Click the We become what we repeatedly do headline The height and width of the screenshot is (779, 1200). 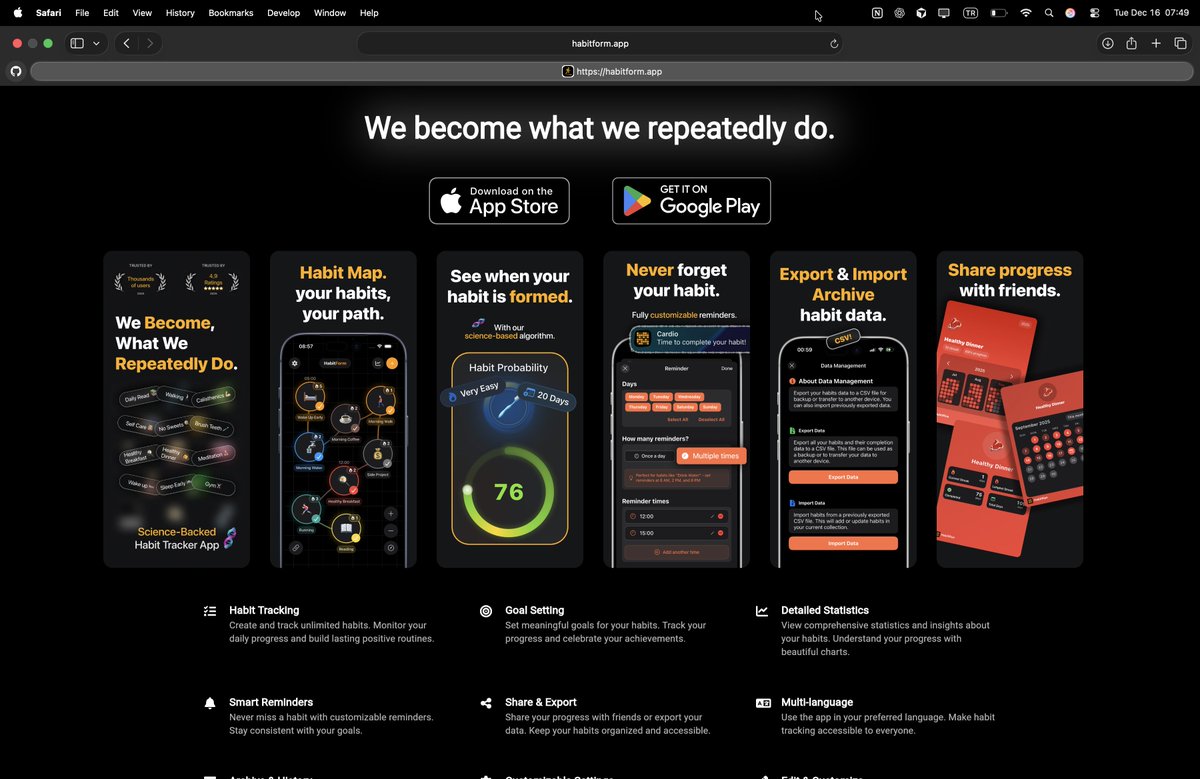599,128
